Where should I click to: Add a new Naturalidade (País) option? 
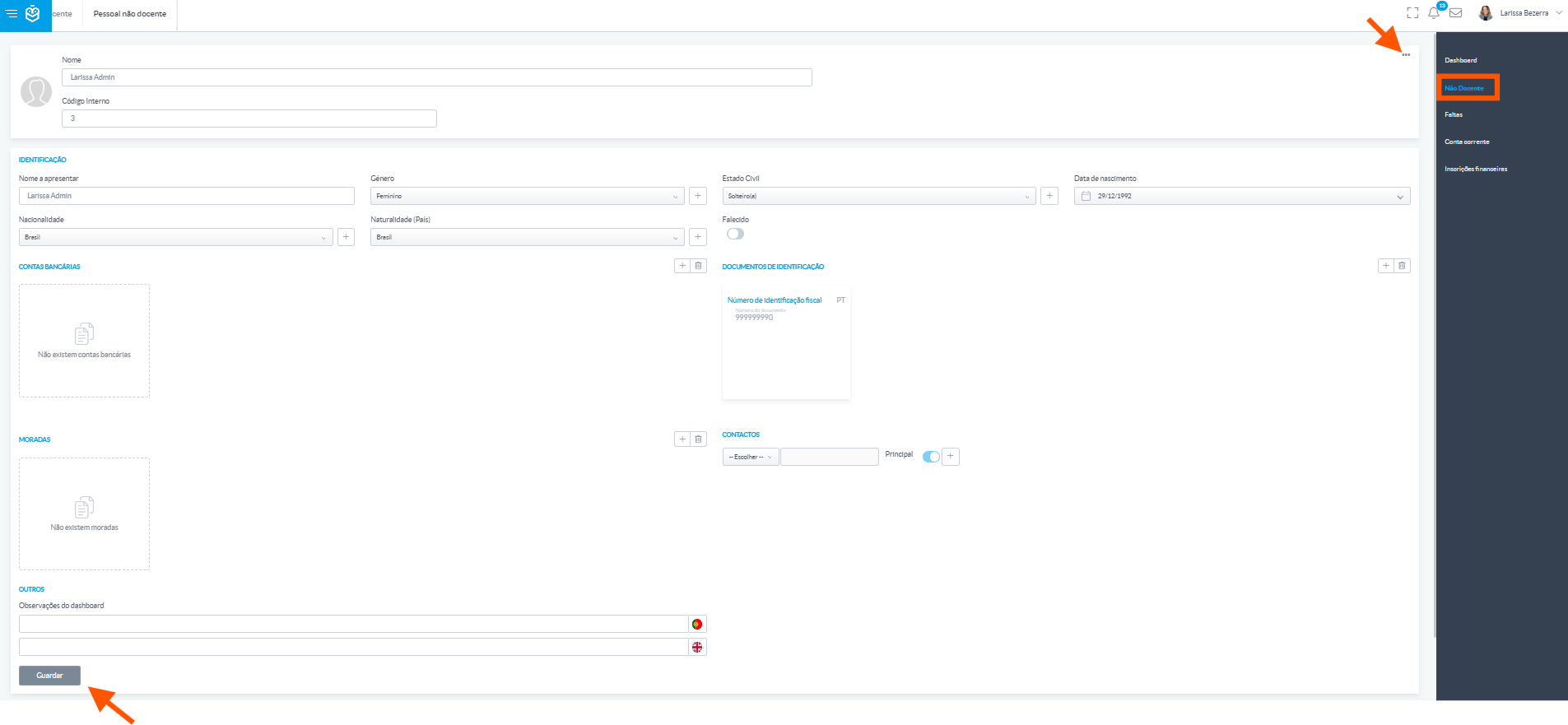[698, 237]
